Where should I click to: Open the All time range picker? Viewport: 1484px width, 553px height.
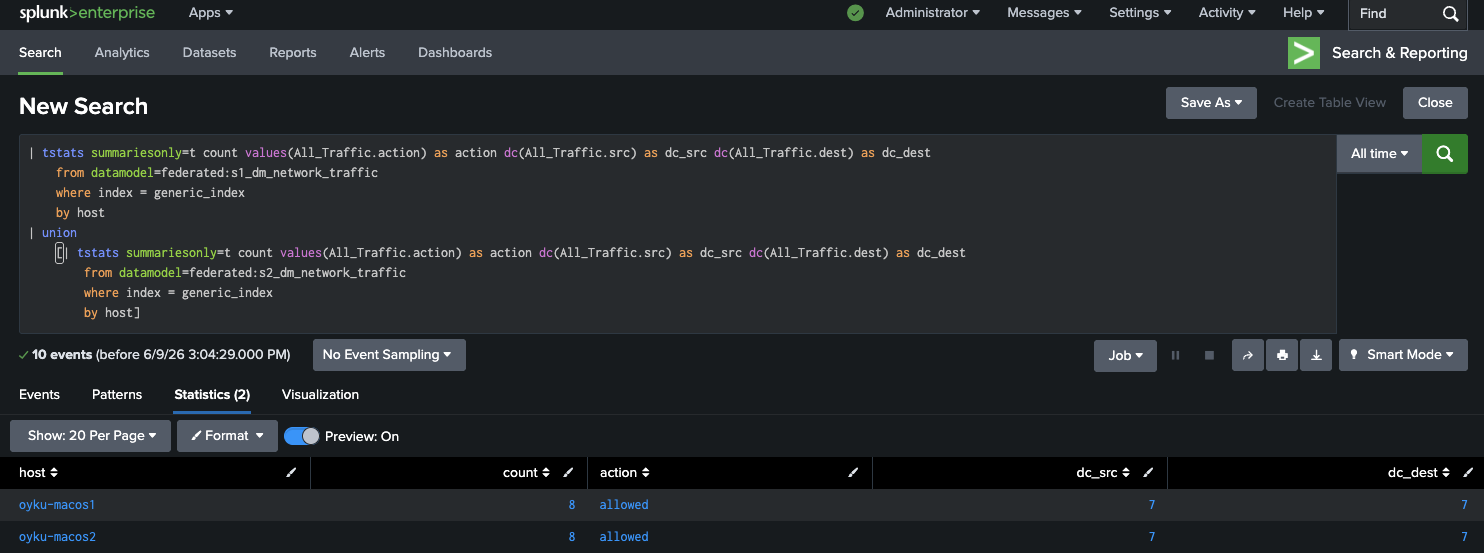click(x=1379, y=154)
